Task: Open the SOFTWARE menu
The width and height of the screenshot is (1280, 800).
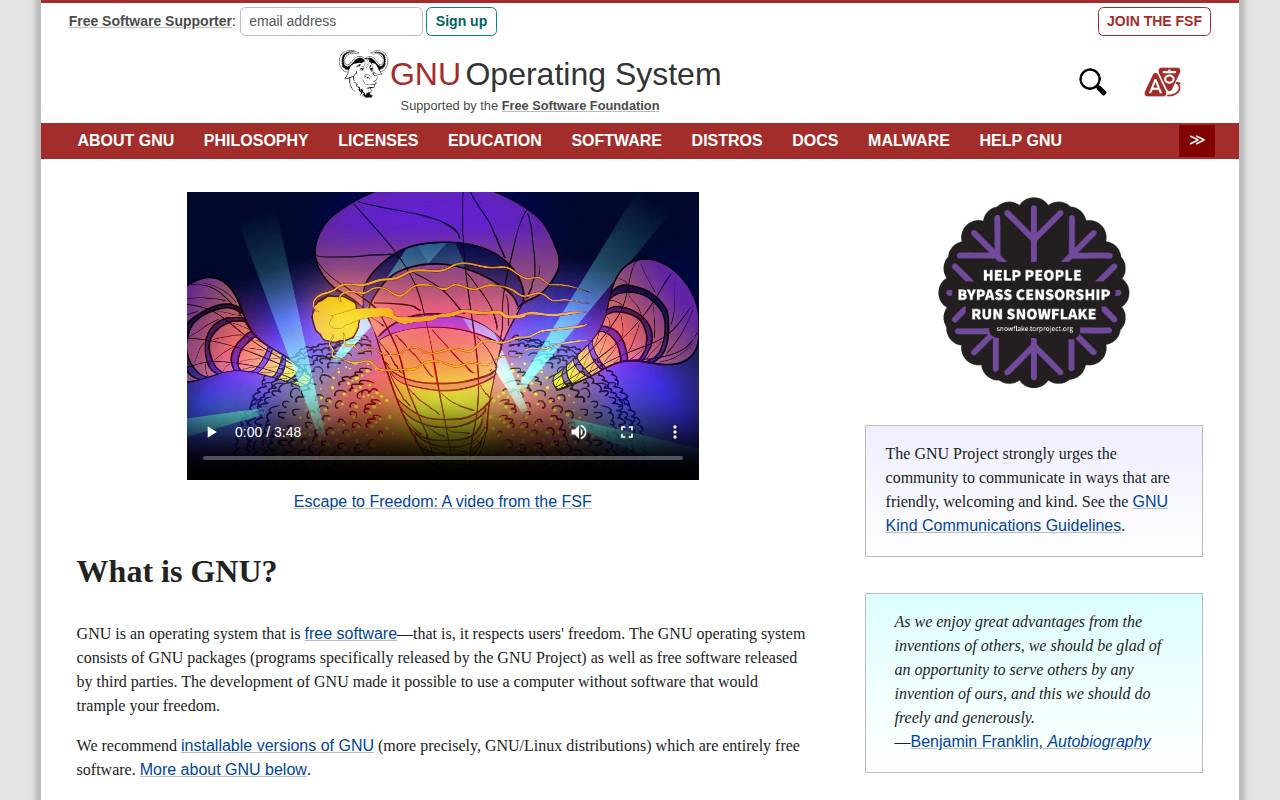Action: [616, 141]
